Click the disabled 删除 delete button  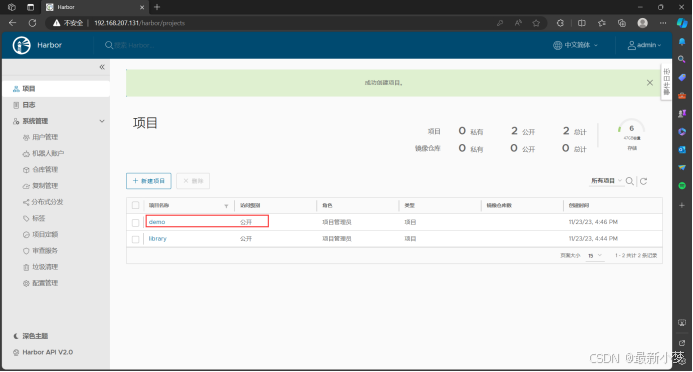pyautogui.click(x=193, y=181)
